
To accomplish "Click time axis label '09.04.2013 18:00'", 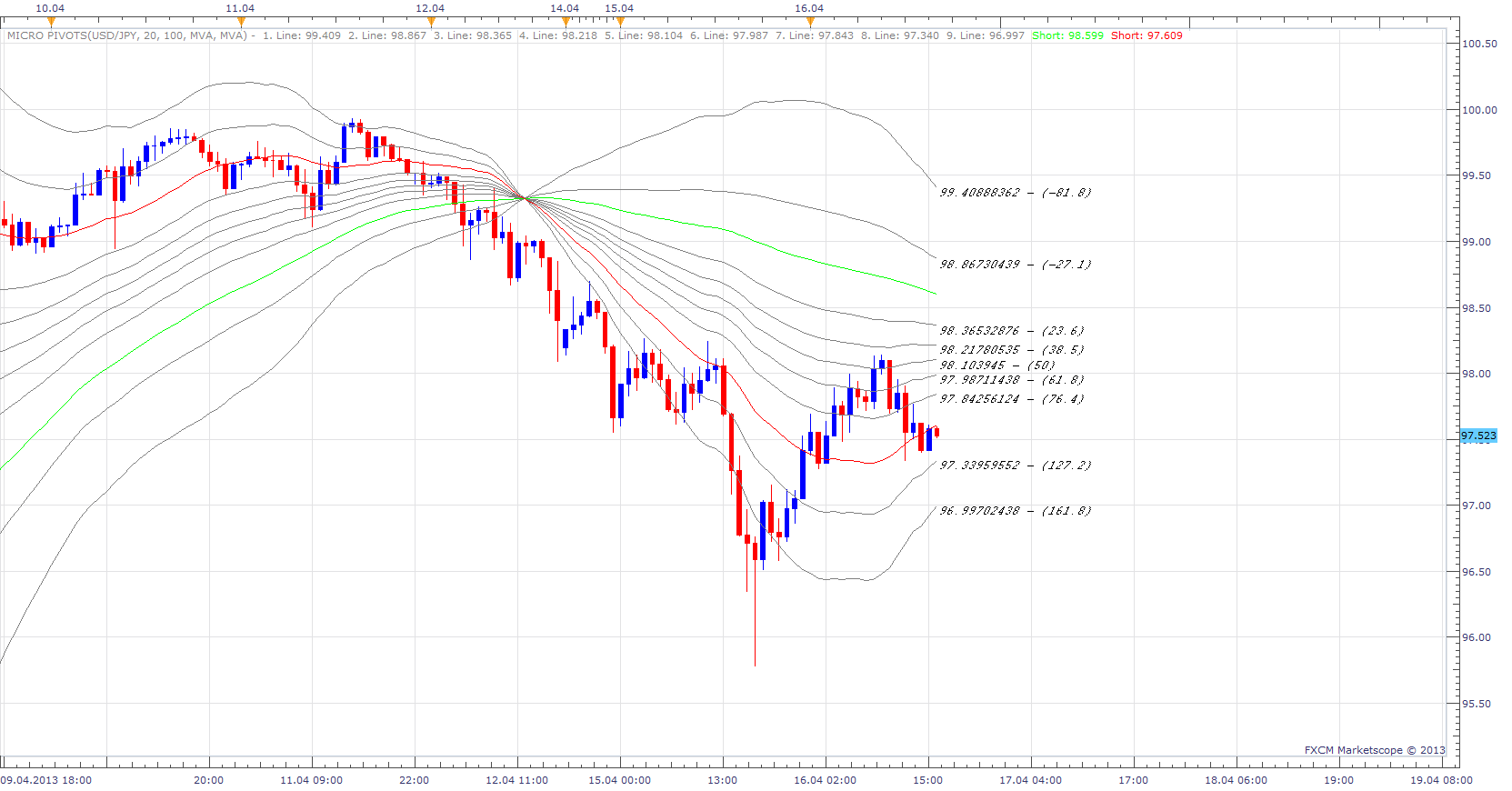I will (46, 780).
